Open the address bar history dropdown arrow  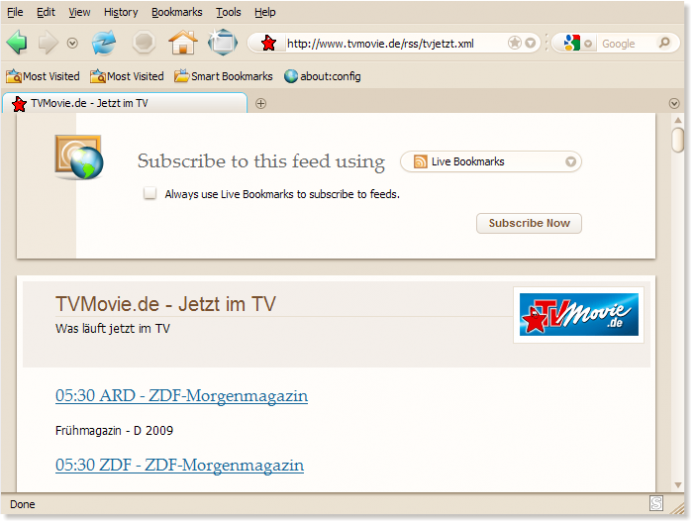tap(530, 43)
